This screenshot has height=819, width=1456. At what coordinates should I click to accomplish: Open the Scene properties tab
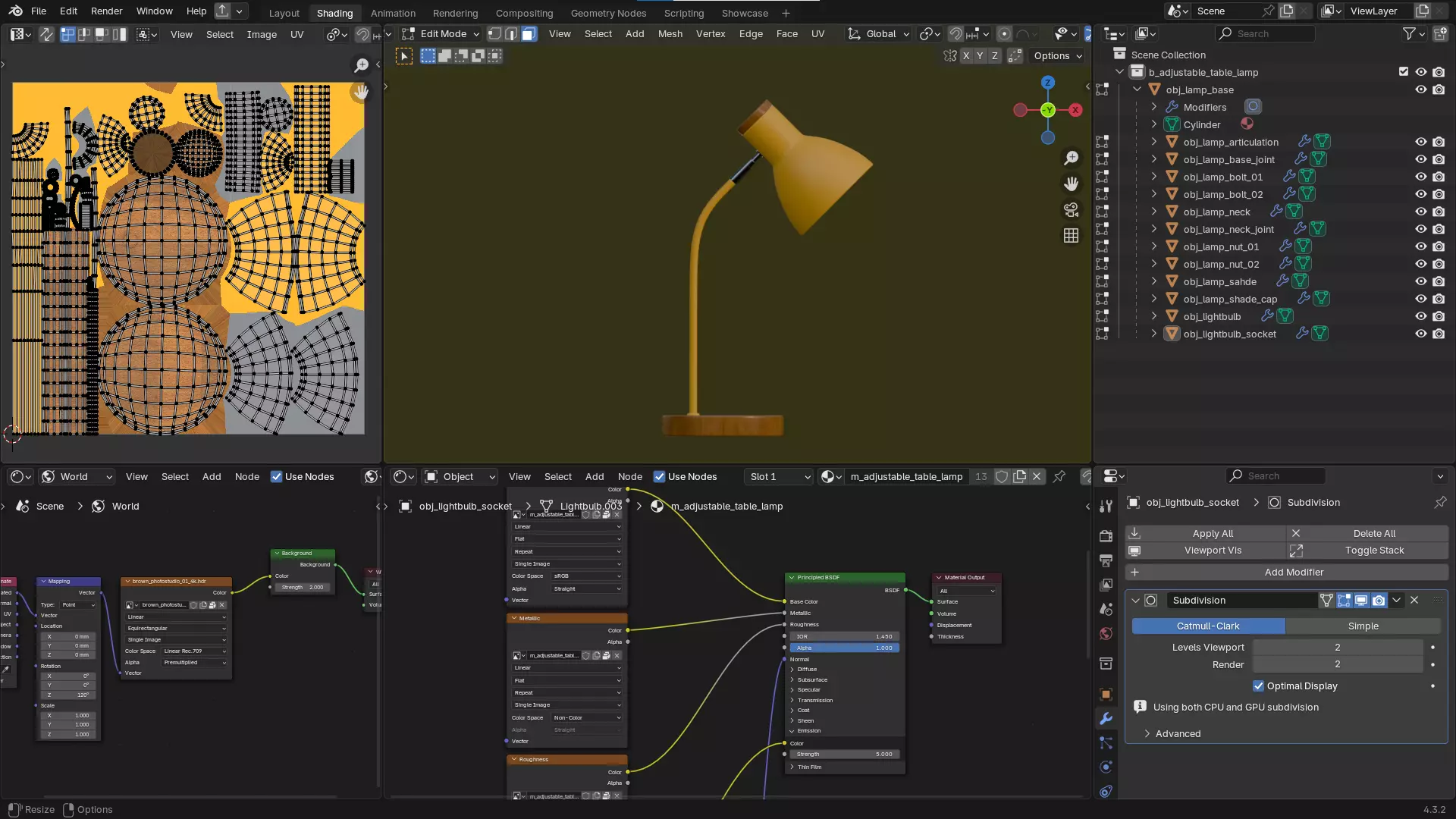(x=1106, y=609)
